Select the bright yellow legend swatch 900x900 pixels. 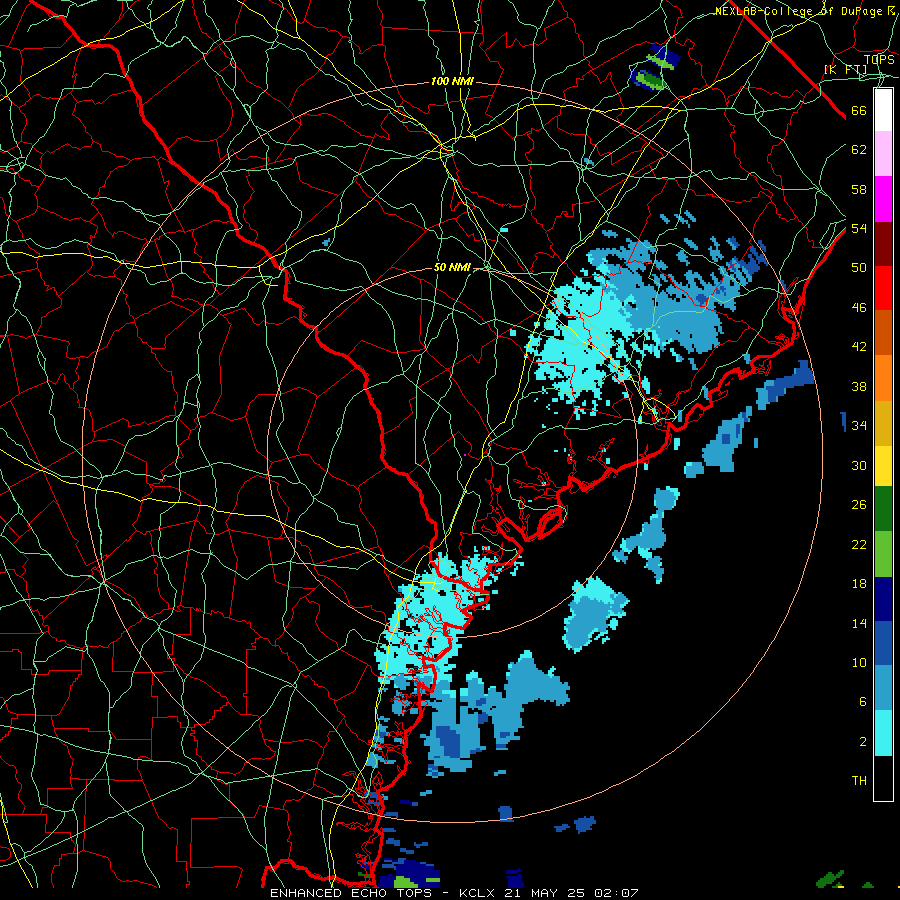pyautogui.click(x=883, y=465)
